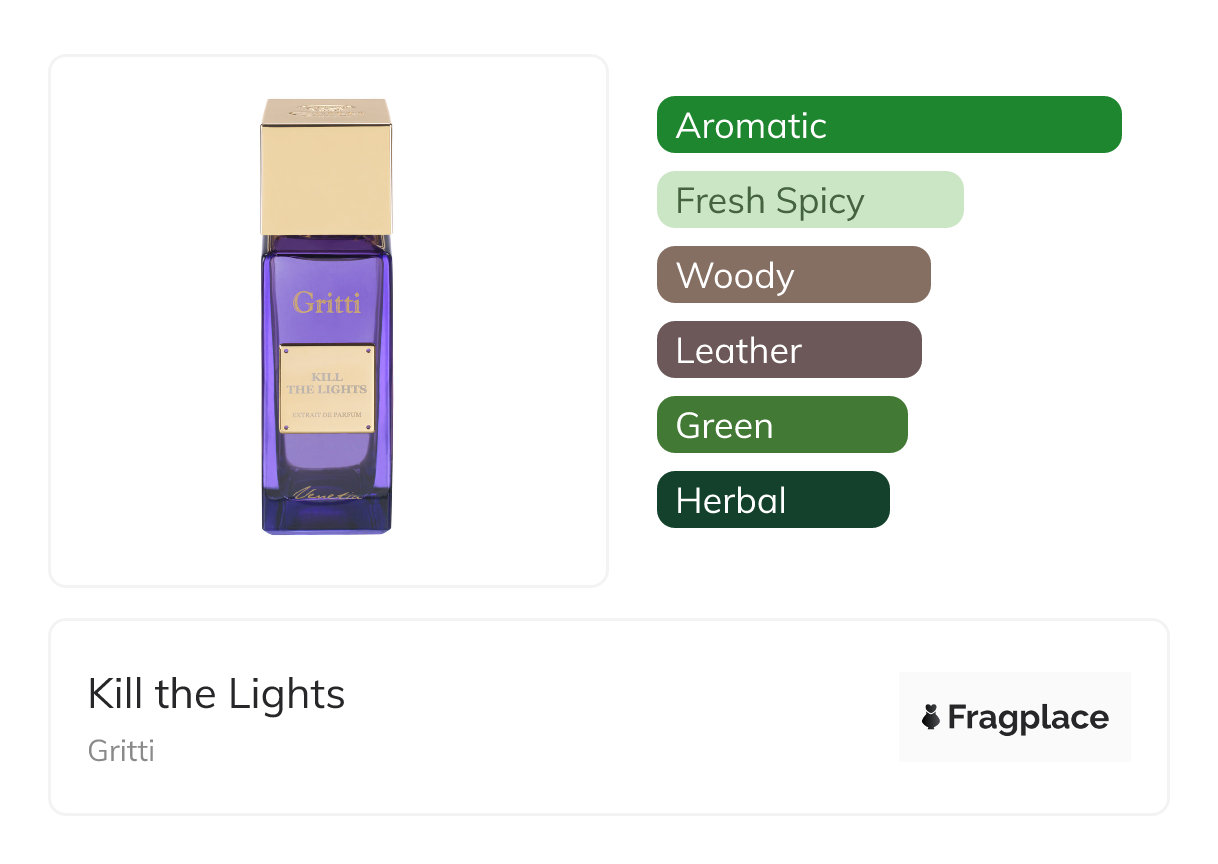Viewport: 1218px width, 864px height.
Task: Click the Fresh Spicy label text
Action: click(770, 201)
